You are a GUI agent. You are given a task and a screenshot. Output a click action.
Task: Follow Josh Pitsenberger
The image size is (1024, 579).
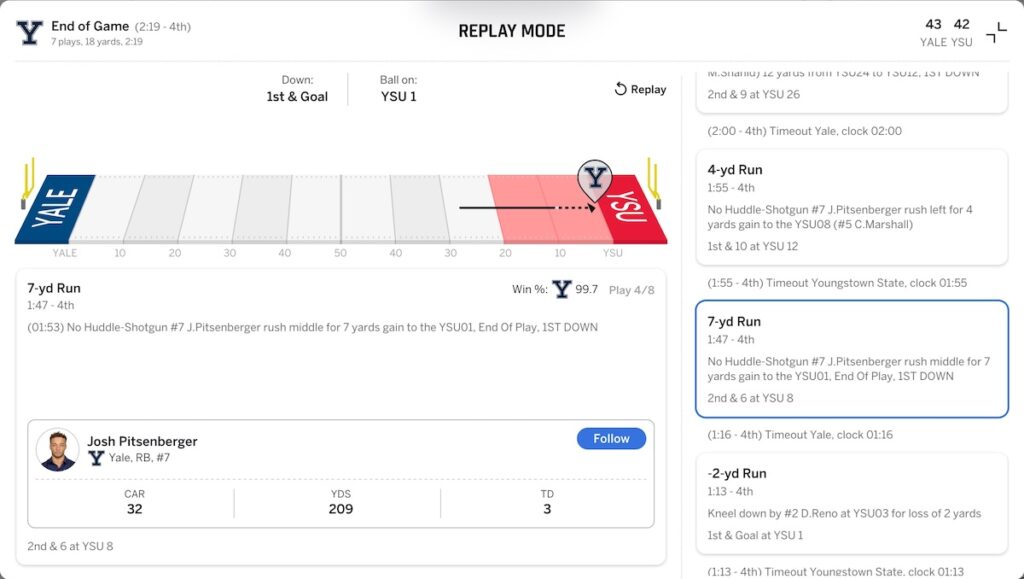(x=611, y=438)
